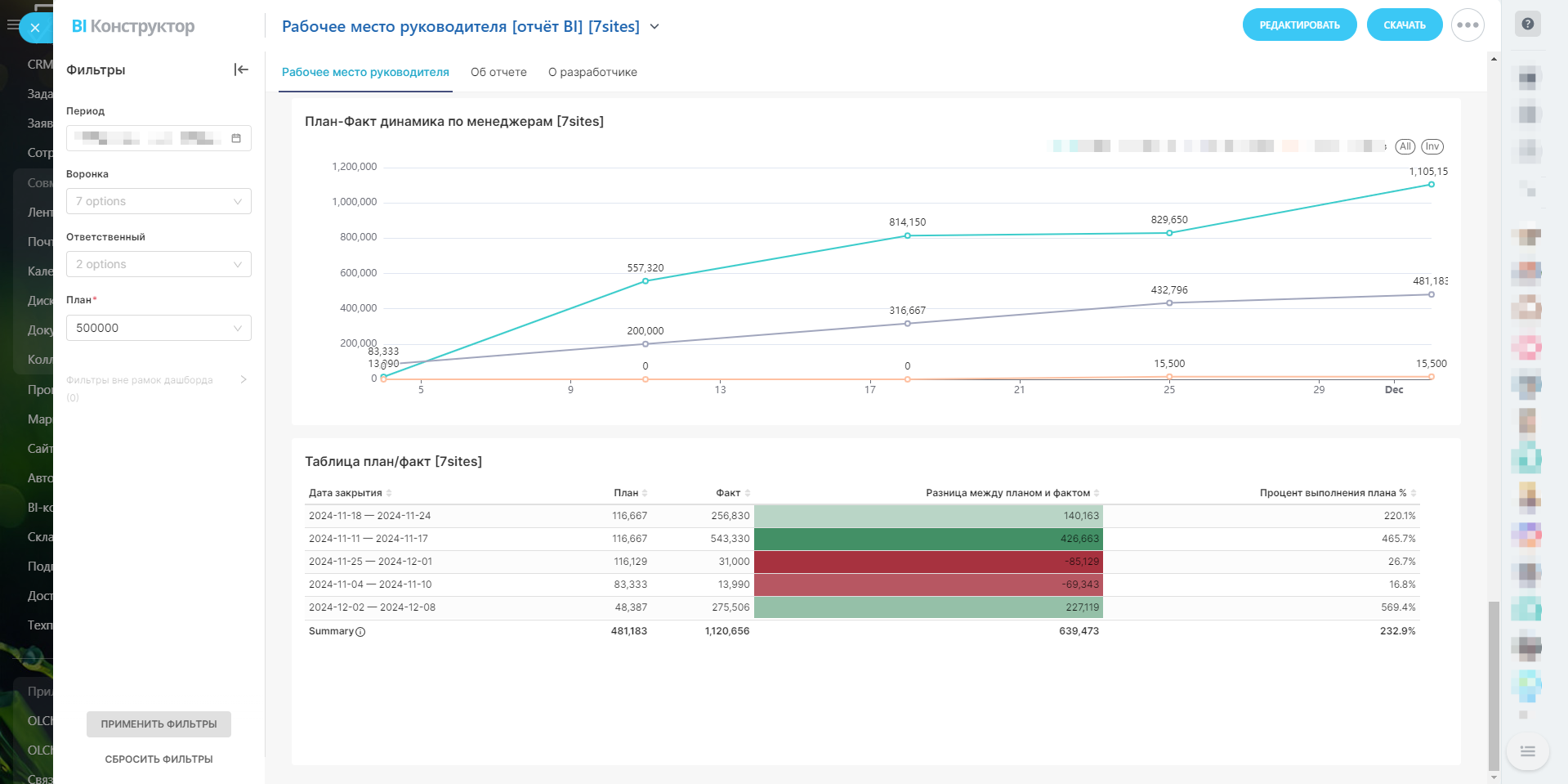Image resolution: width=1568 pixels, height=784 pixels.
Task: Click the СКАЧАТЬ button
Action: pos(1404,25)
